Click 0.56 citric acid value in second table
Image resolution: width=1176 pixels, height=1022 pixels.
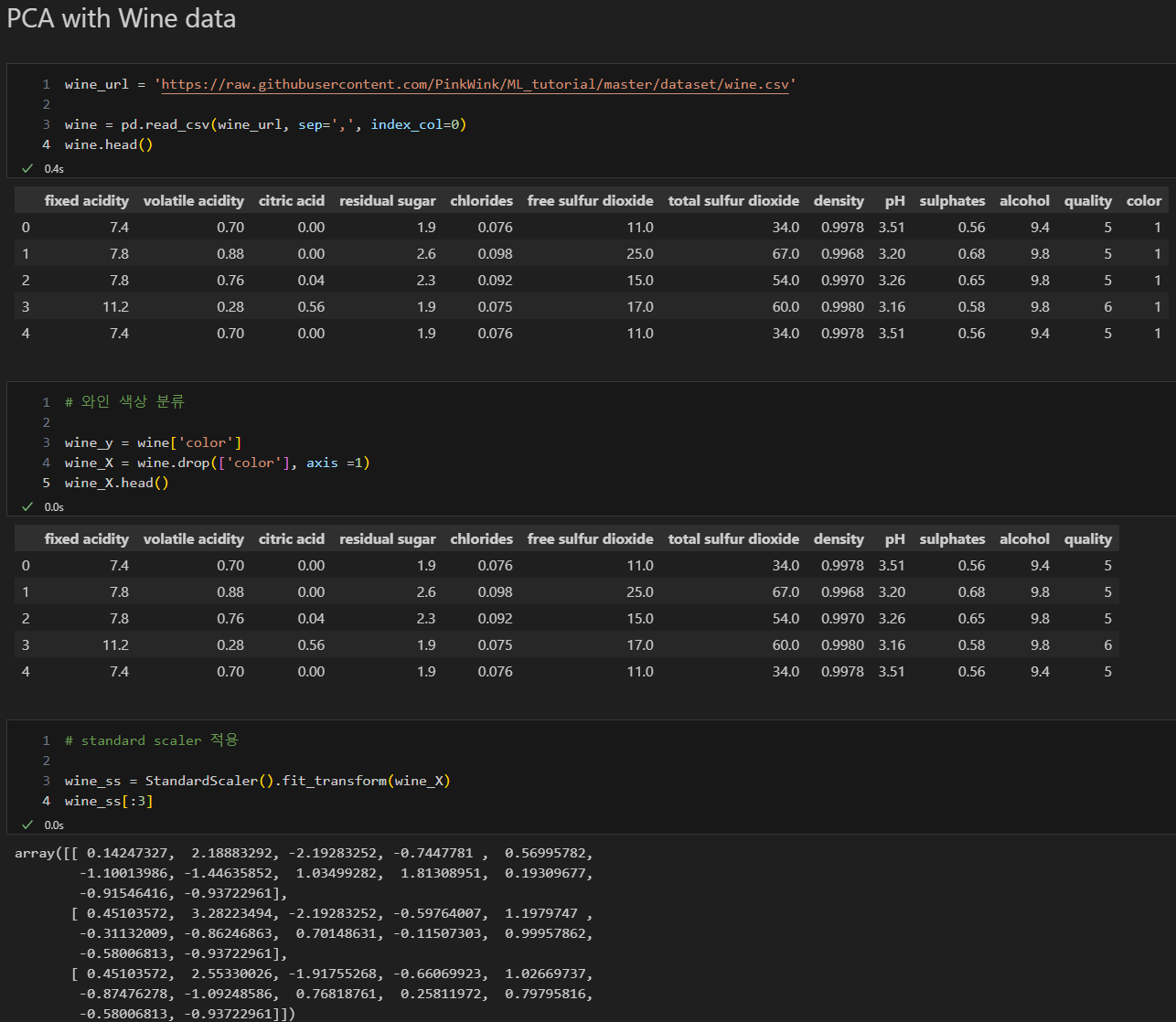(311, 645)
